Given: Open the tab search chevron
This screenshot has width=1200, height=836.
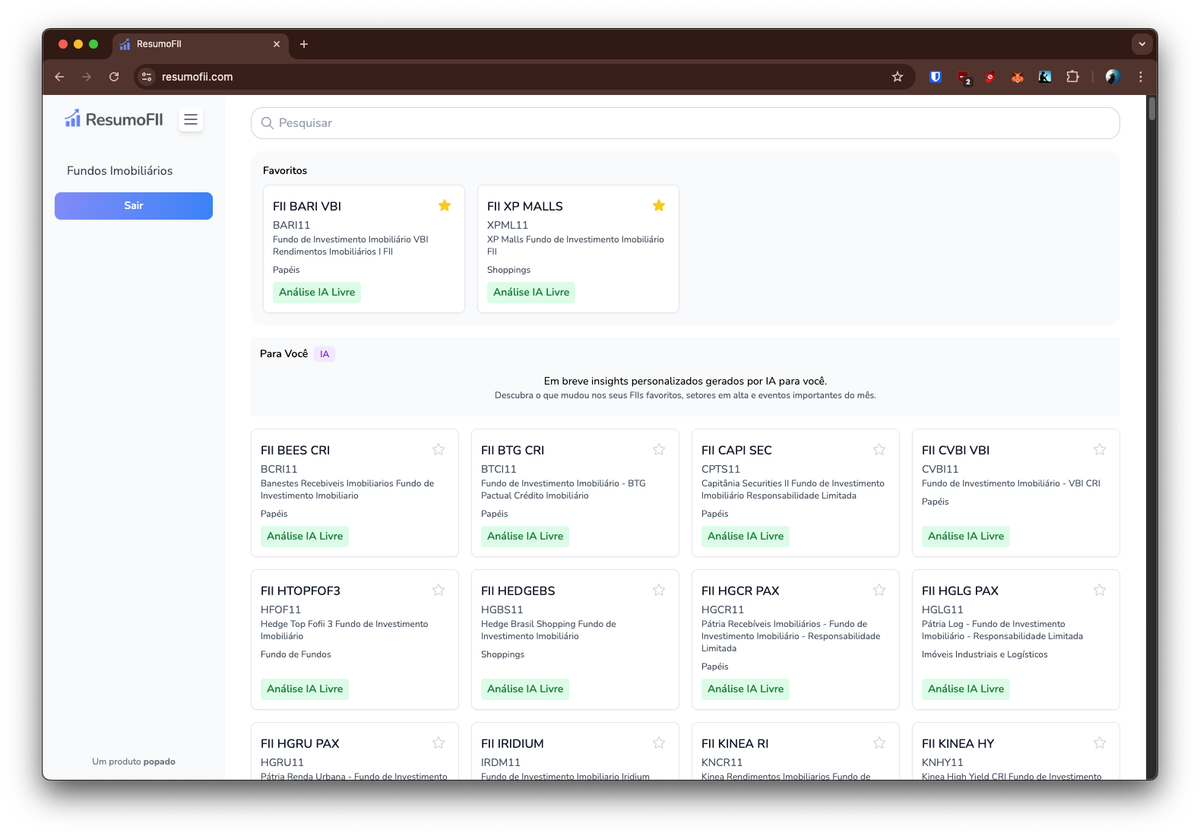Looking at the screenshot, I should pyautogui.click(x=1142, y=44).
